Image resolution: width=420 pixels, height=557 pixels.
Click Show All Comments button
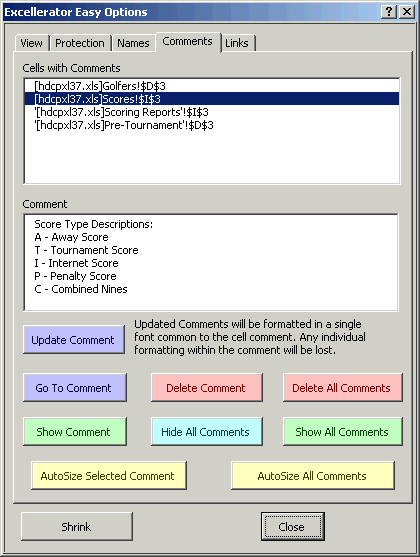343,432
